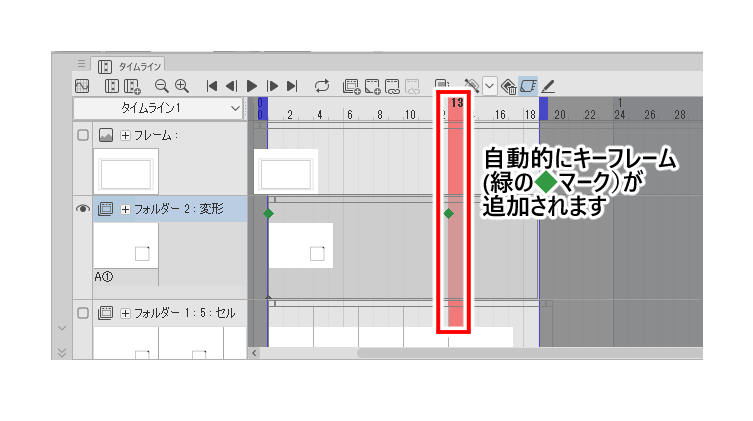
Task: Expand the フレーム layer with plus icon
Action: pos(125,135)
